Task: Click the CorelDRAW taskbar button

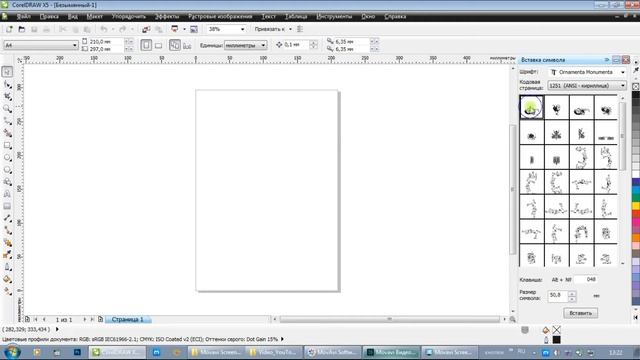Action: [118, 352]
